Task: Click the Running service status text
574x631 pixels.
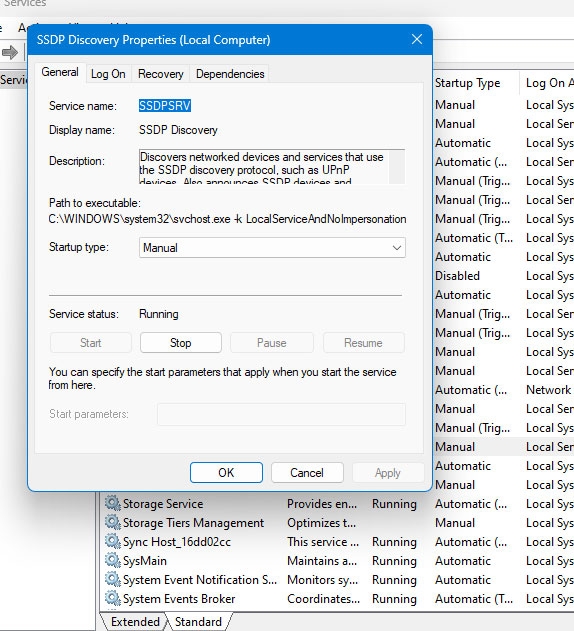Action: (x=159, y=314)
